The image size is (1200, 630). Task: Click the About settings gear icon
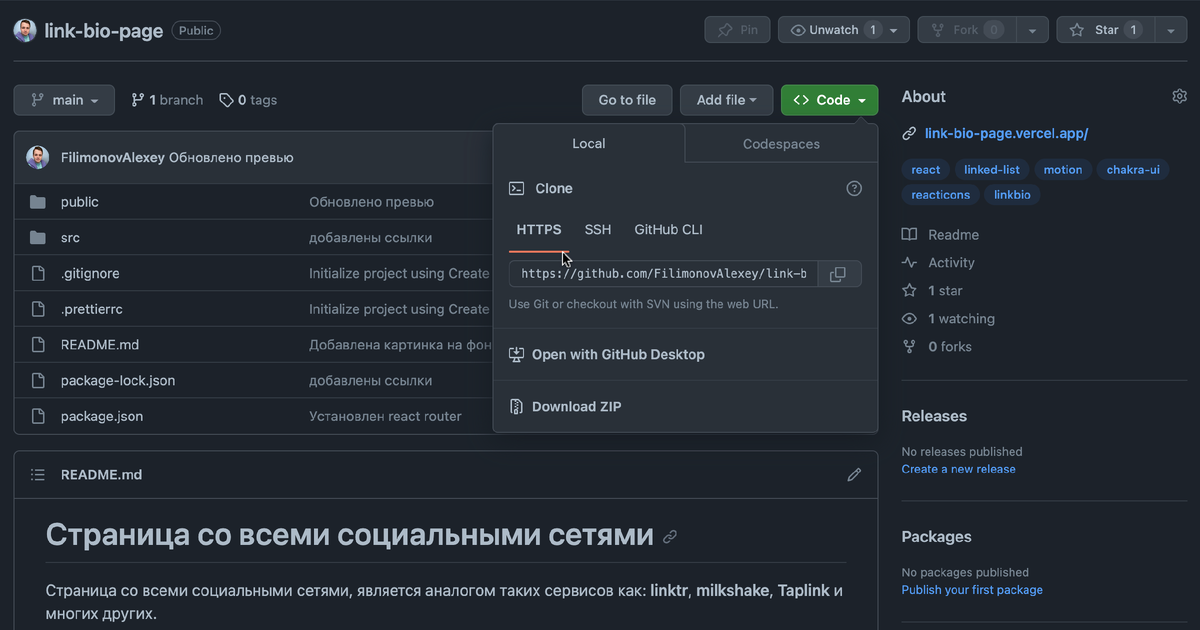[1179, 96]
